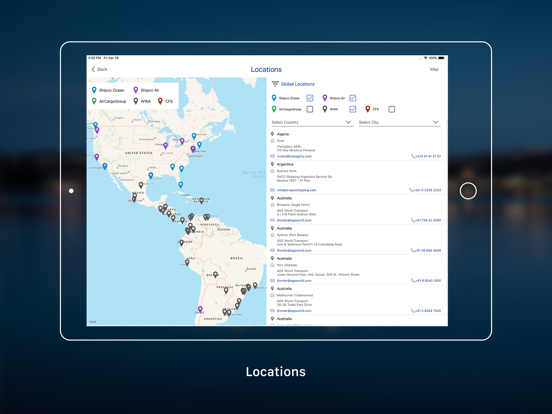This screenshot has height=414, width=552.
Task: Select the Algeria country heading
Action: tap(283, 134)
